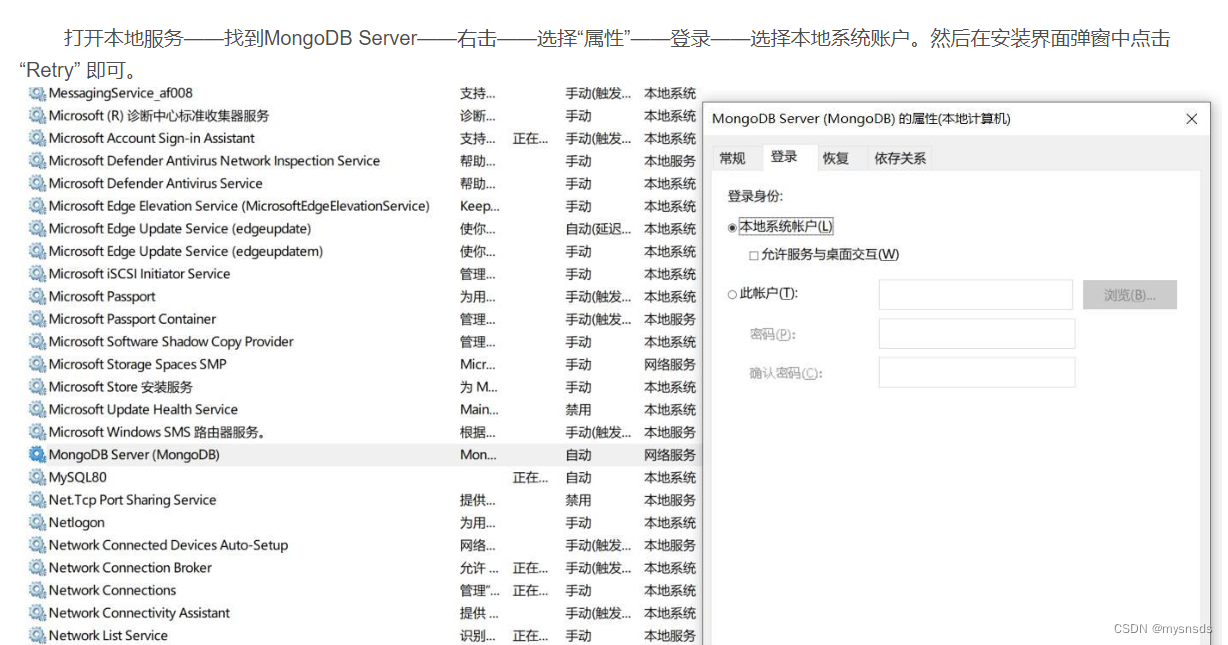1228x645 pixels.
Task: Switch to the 恢复 tab
Action: [x=836, y=158]
